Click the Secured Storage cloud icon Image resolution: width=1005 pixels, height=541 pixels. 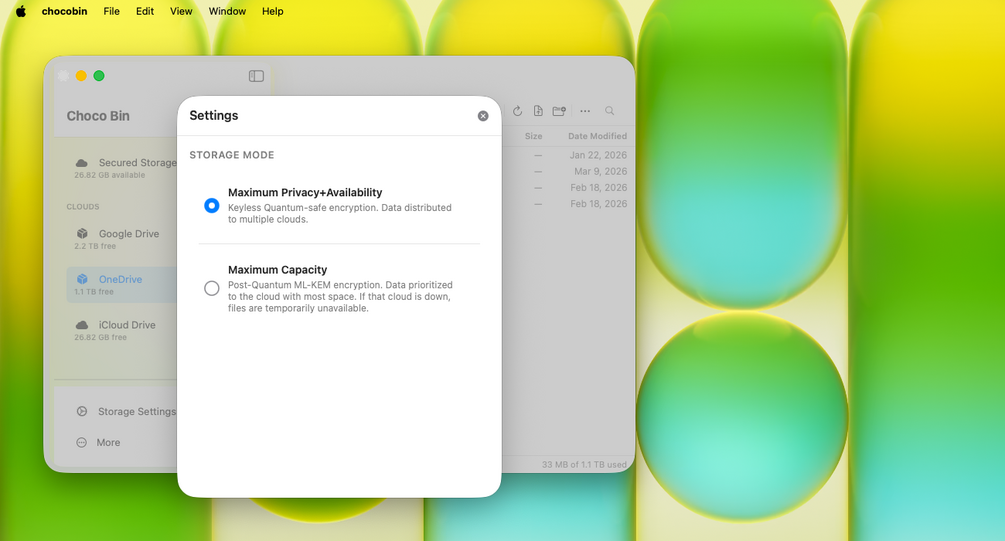82,163
